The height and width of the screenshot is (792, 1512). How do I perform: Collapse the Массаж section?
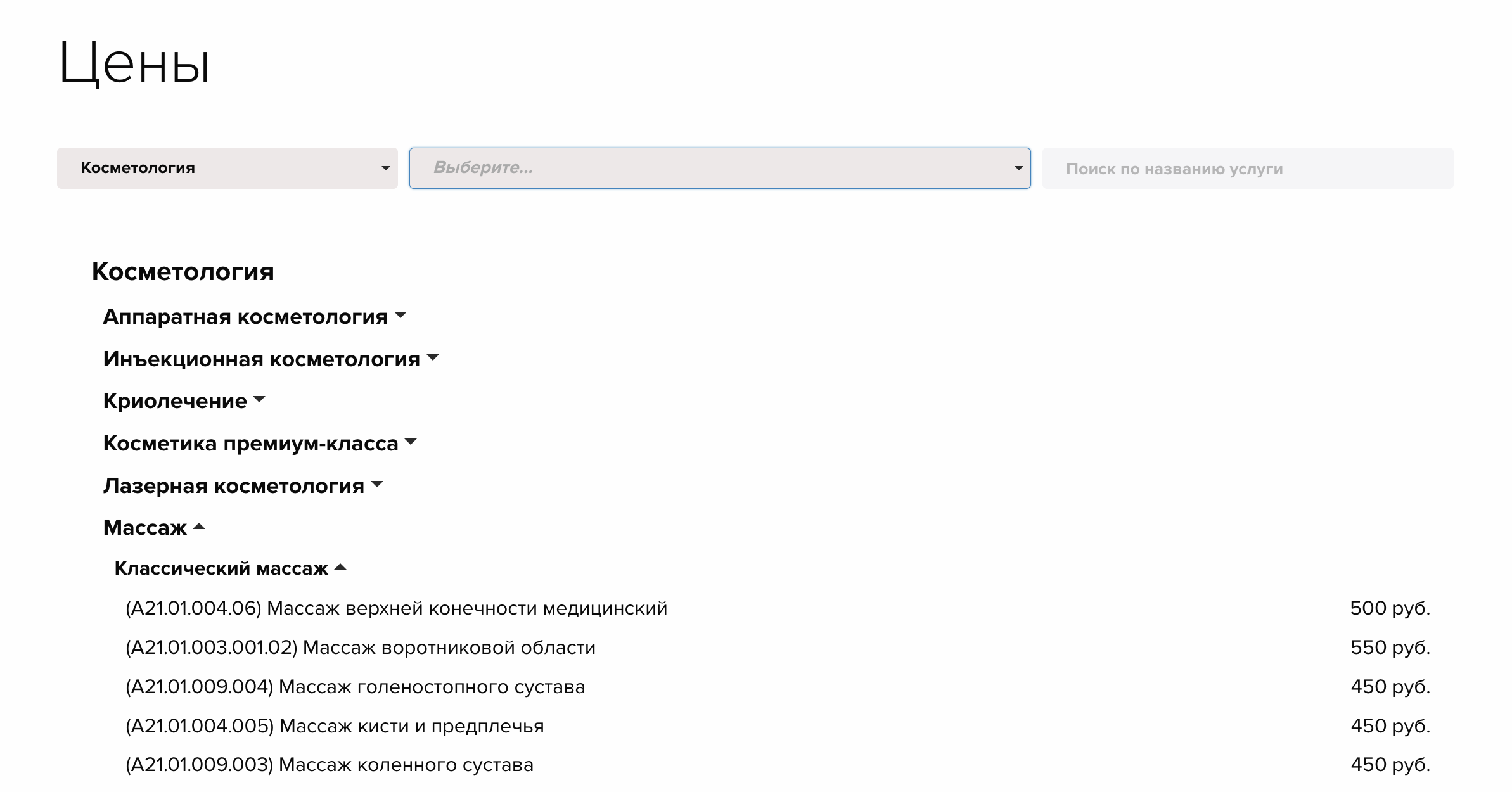coord(145,527)
